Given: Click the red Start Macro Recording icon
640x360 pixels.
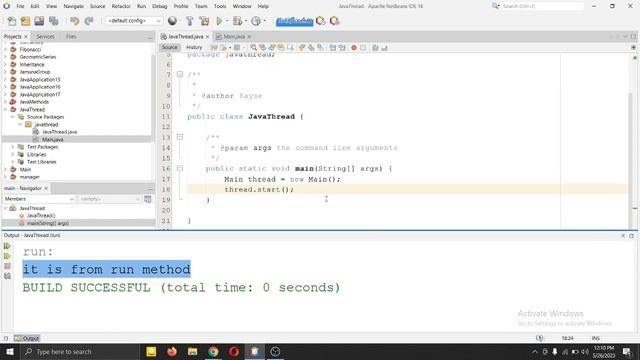Looking at the screenshot, I should tap(354, 48).
